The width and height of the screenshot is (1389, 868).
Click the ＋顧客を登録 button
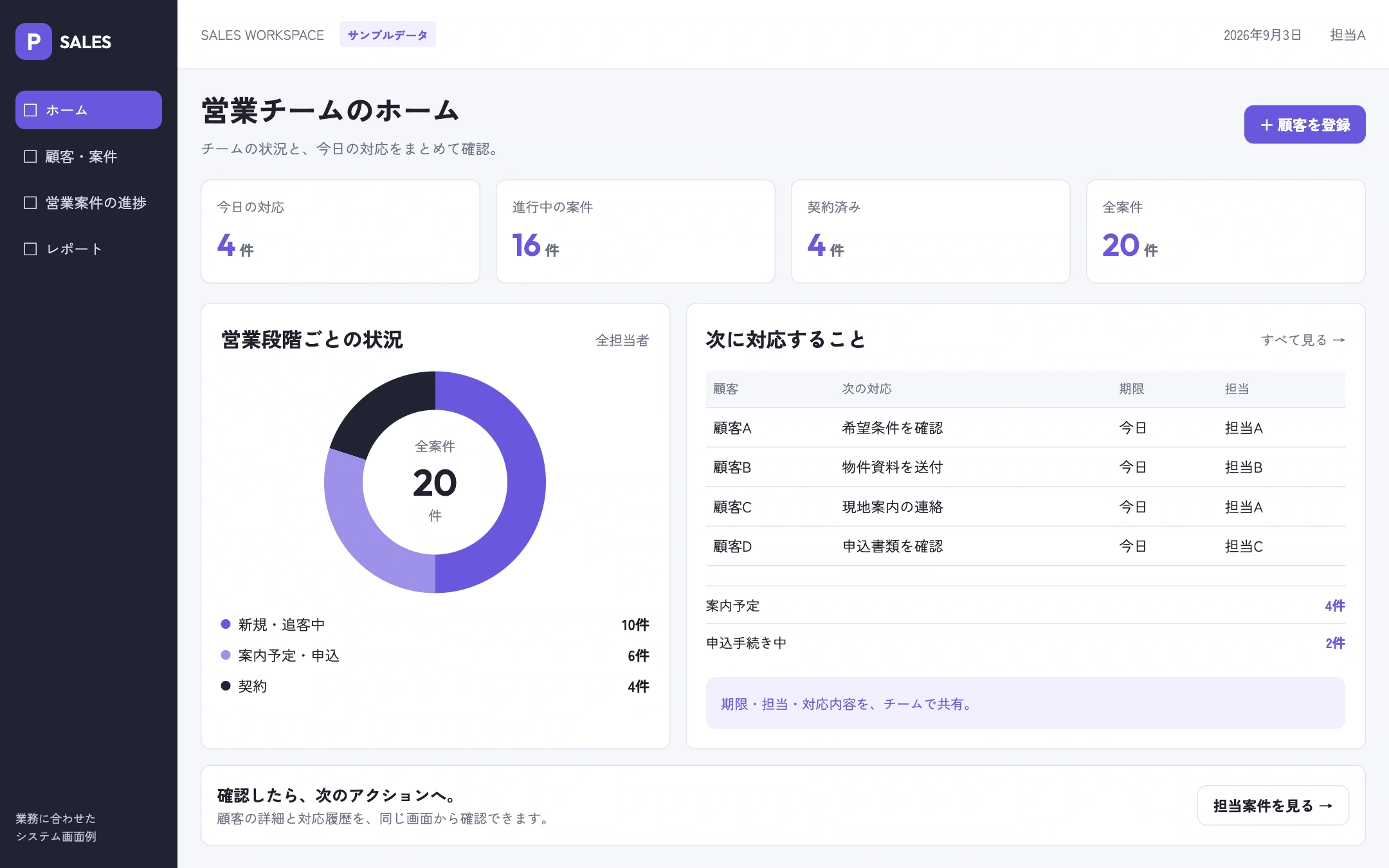tap(1305, 125)
